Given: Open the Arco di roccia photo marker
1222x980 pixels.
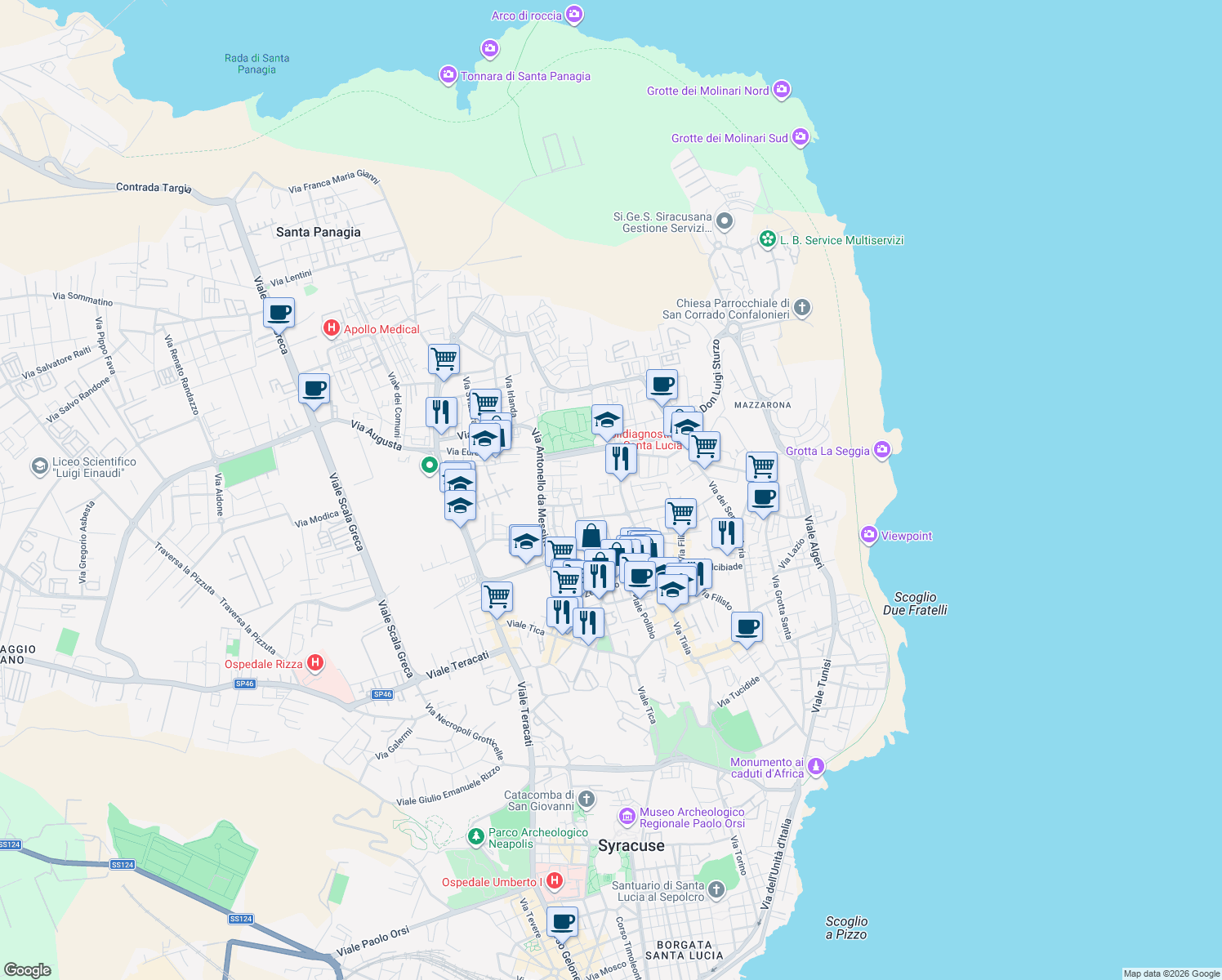Looking at the screenshot, I should 574,14.
